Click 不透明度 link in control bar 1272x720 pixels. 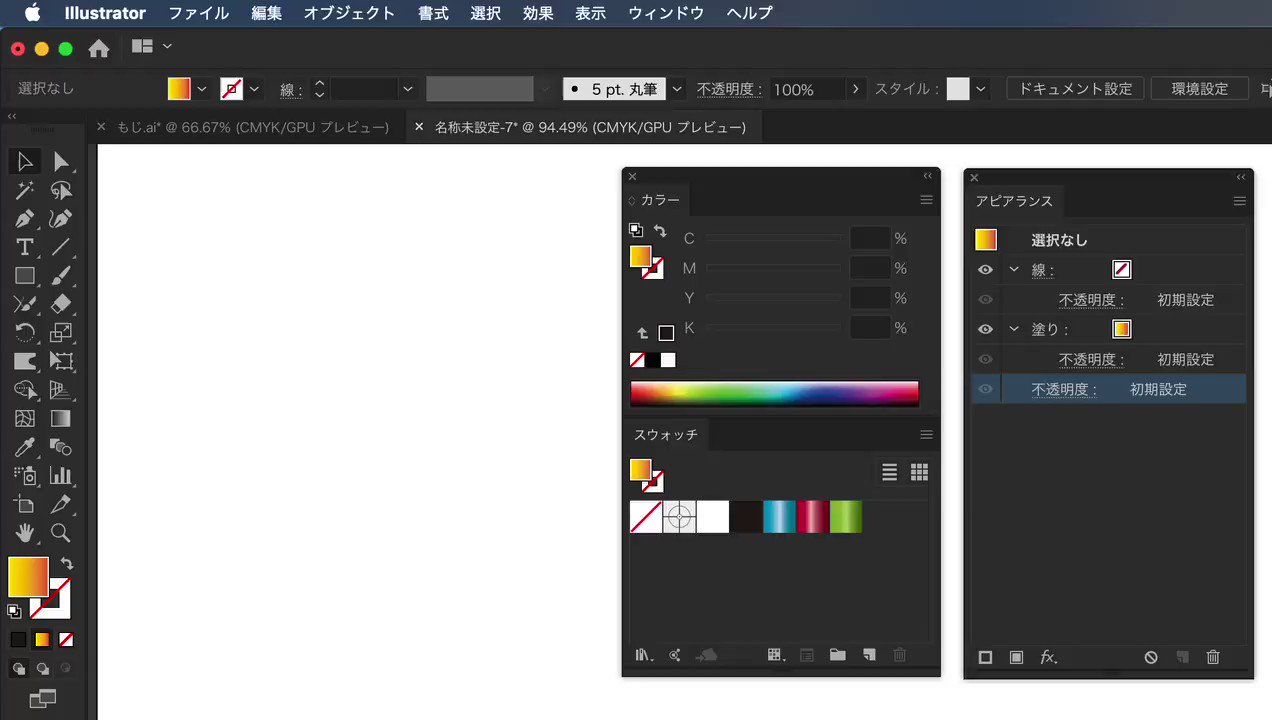[x=729, y=89]
